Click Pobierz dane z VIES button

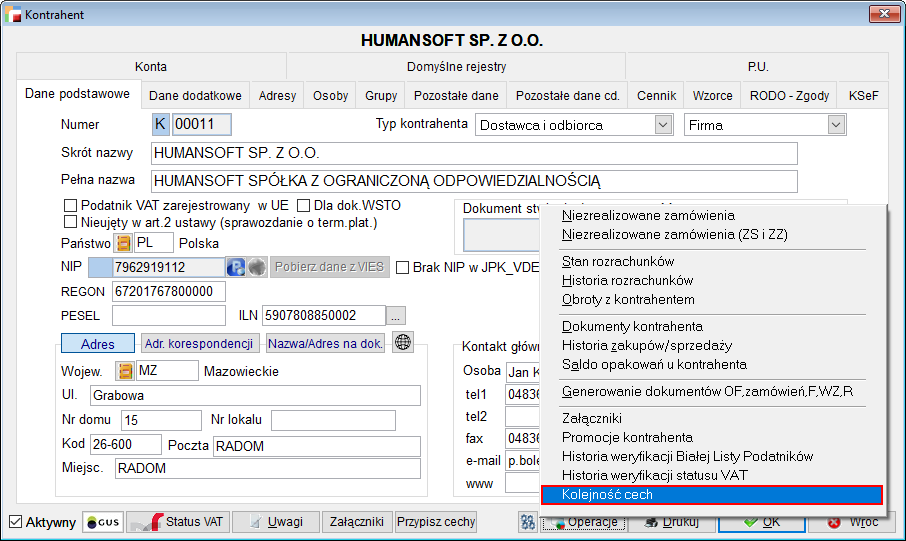(x=329, y=267)
